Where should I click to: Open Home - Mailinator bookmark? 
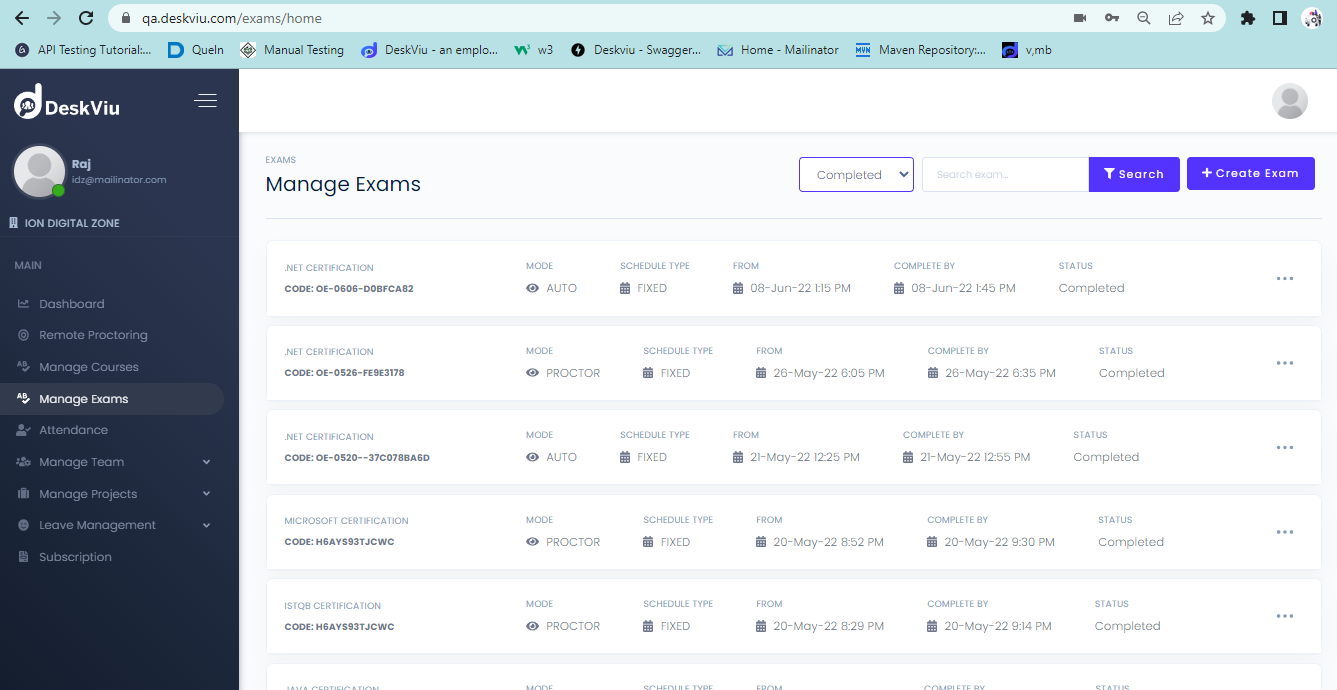pyautogui.click(x=778, y=50)
